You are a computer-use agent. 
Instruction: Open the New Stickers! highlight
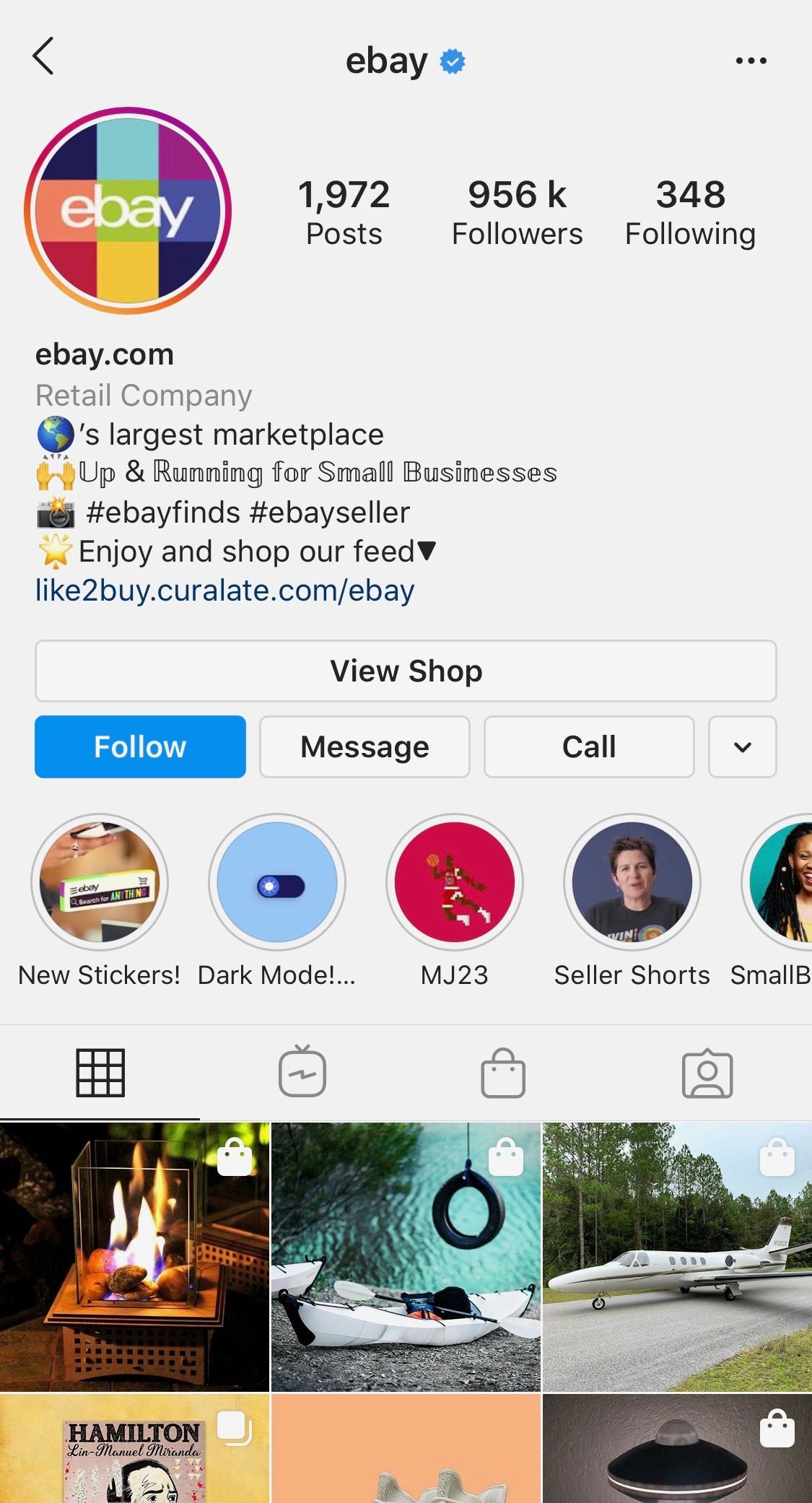[100, 882]
